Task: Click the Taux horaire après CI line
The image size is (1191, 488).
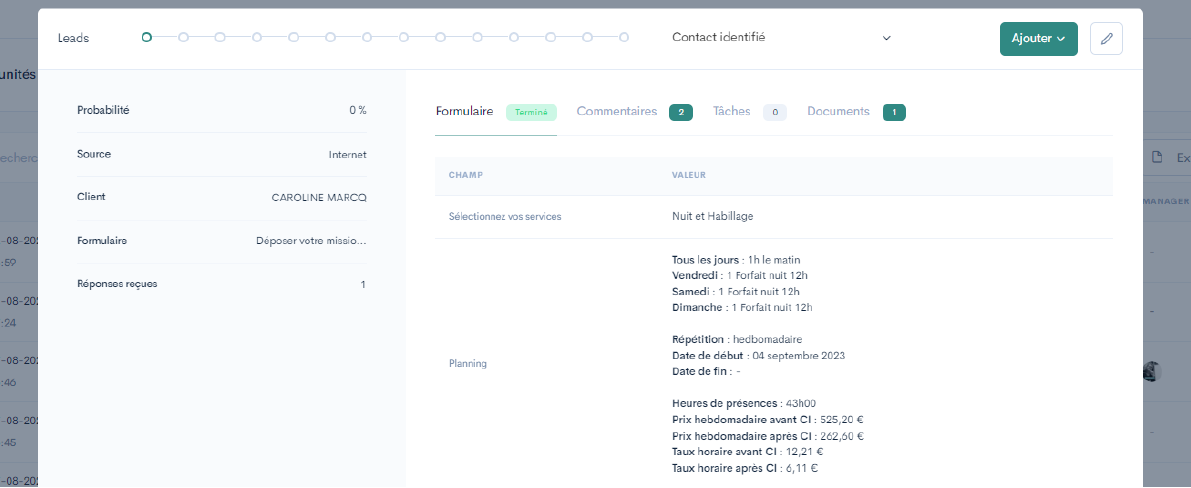Action: (x=744, y=469)
